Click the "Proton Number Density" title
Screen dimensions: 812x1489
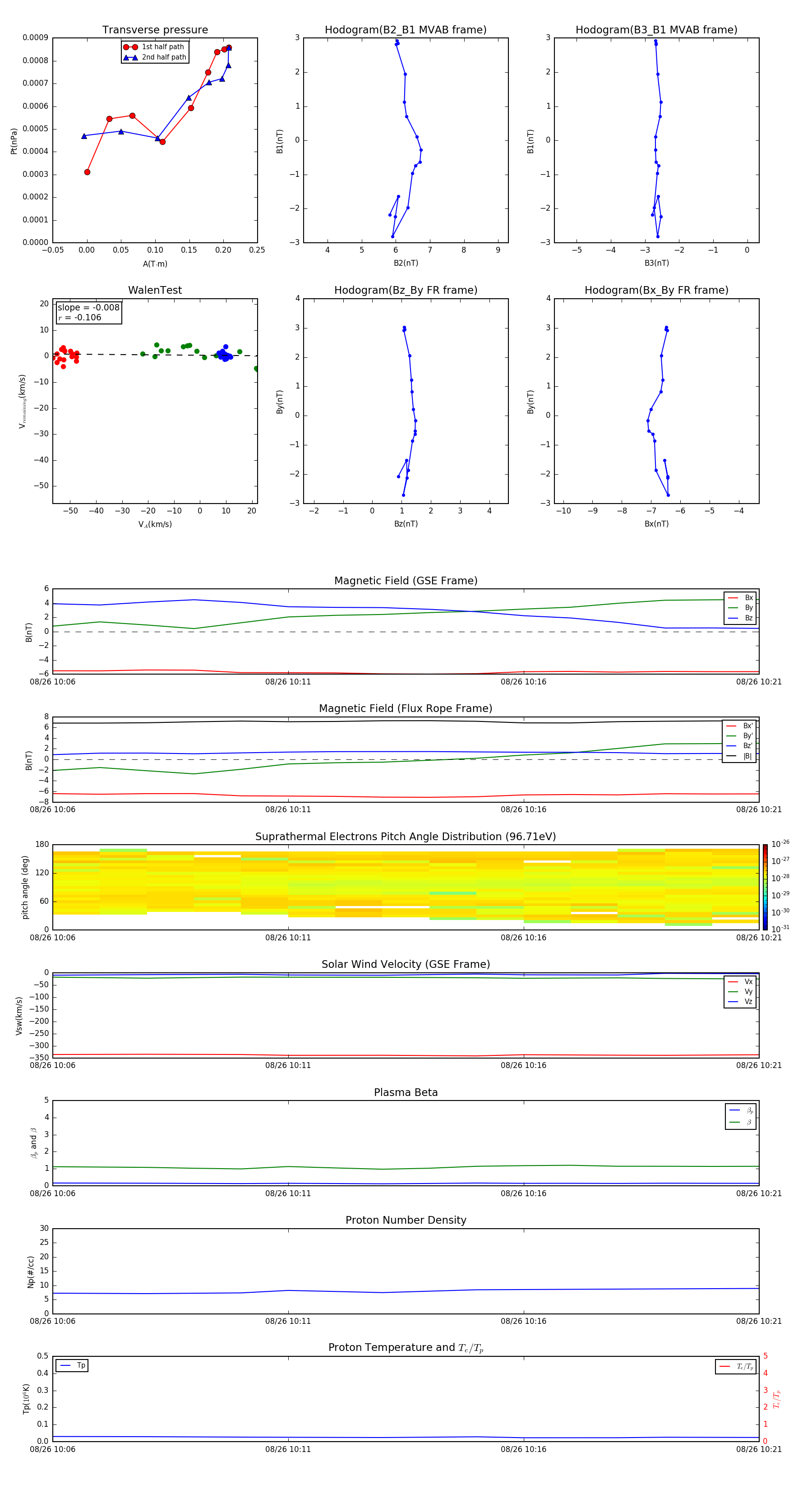(406, 1220)
